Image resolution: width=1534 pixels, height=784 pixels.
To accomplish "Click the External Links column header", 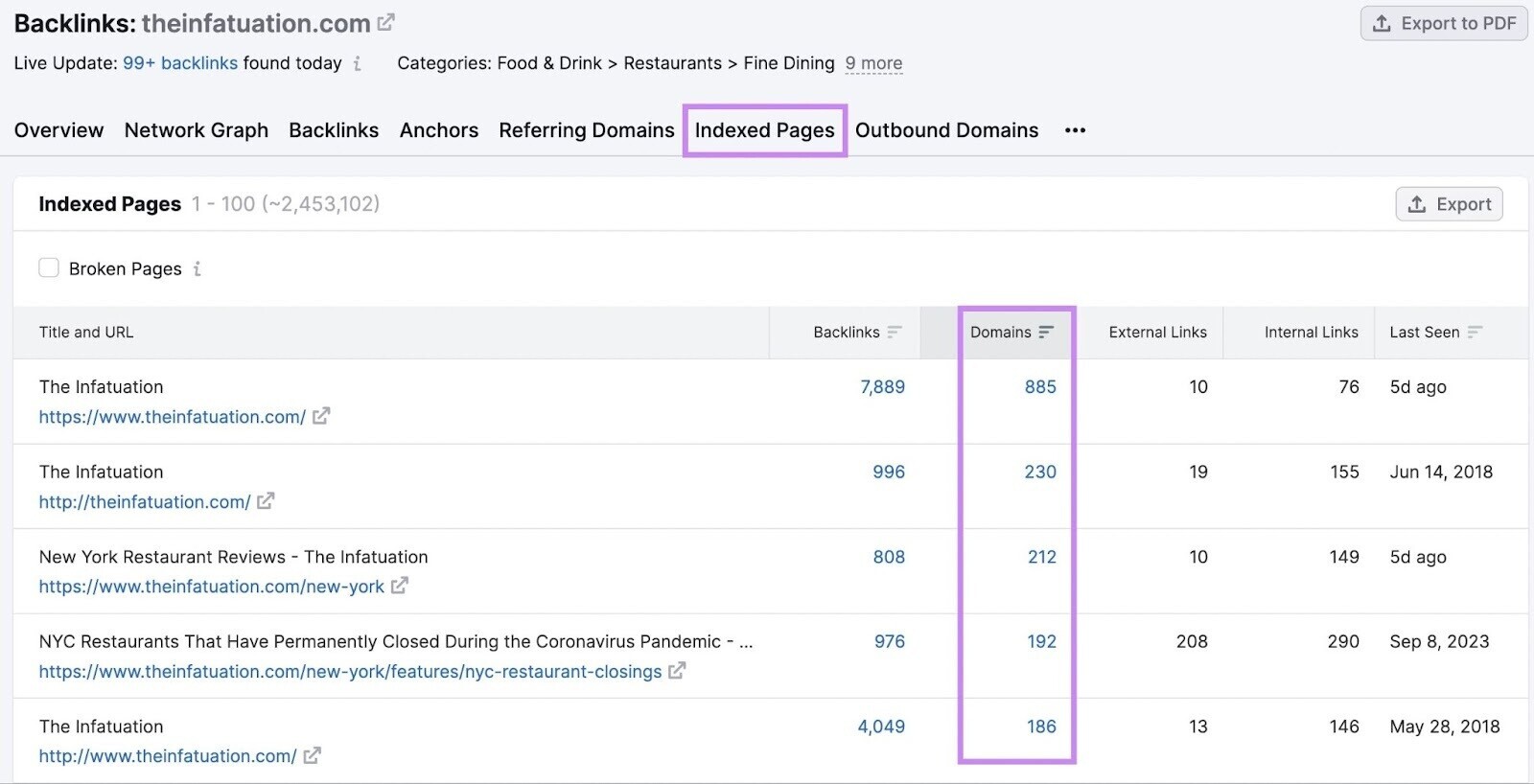I will coord(1158,333).
